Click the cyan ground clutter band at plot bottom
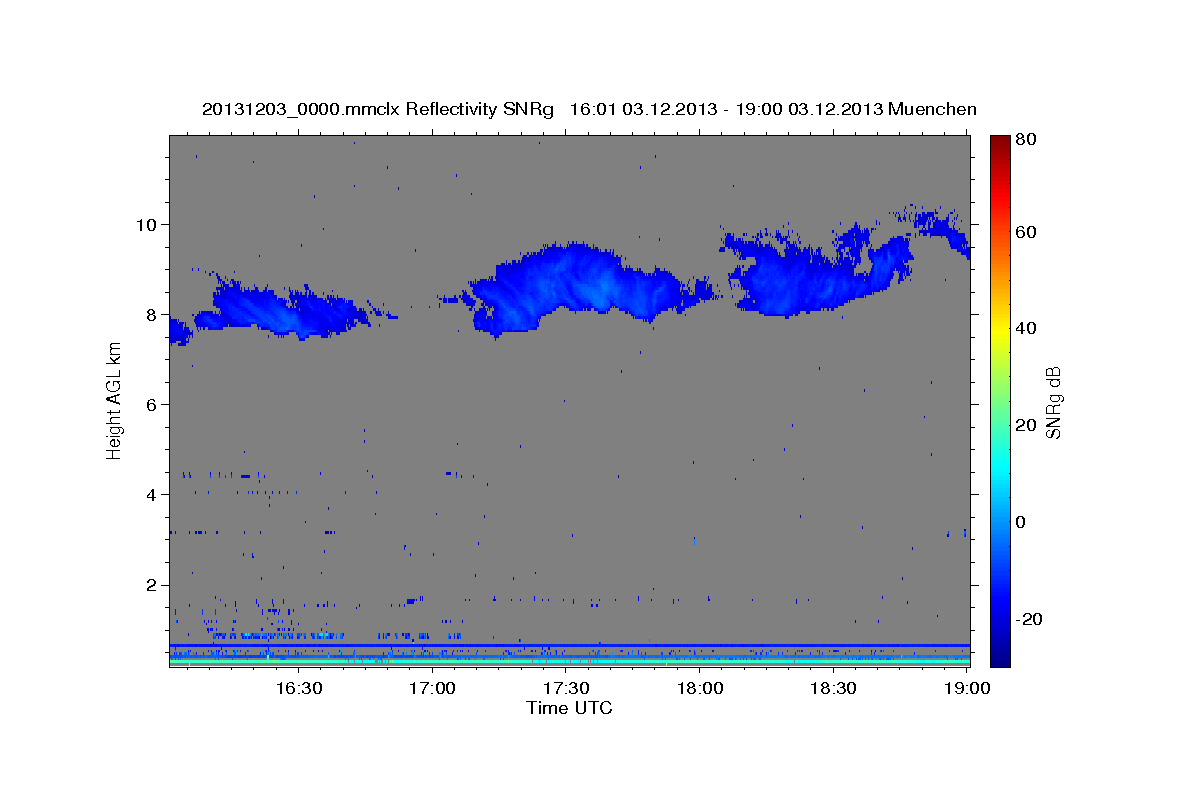This screenshot has width=1200, height=800. (x=569, y=661)
